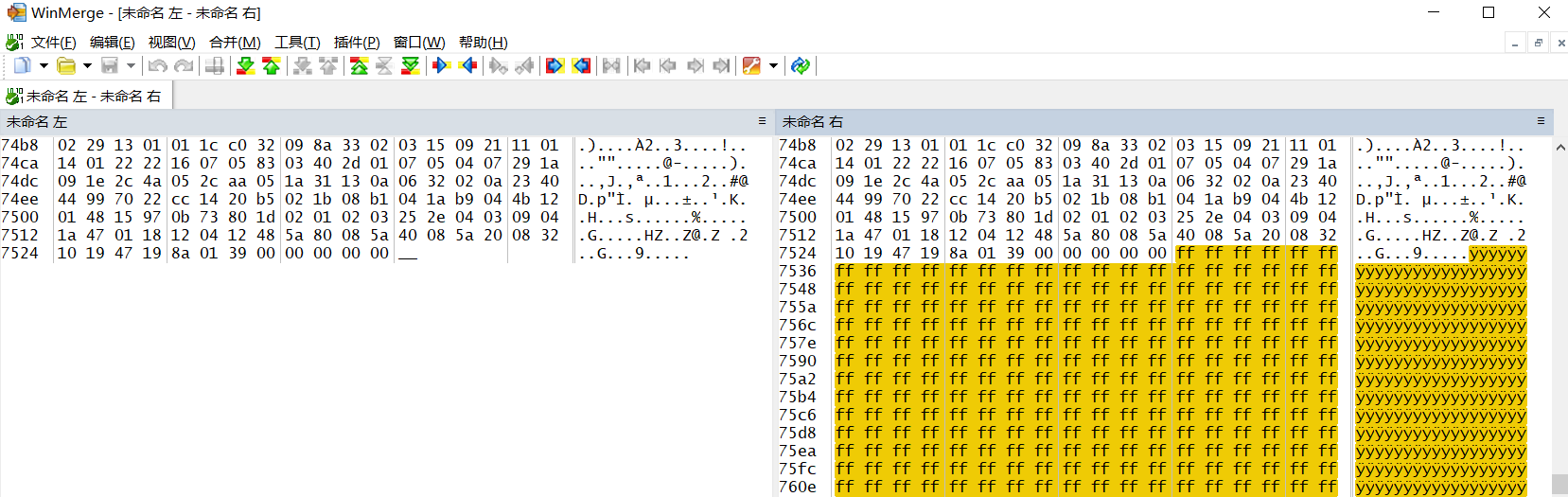
Task: Expand the Open folder dropdown arrow
Action: point(87,65)
